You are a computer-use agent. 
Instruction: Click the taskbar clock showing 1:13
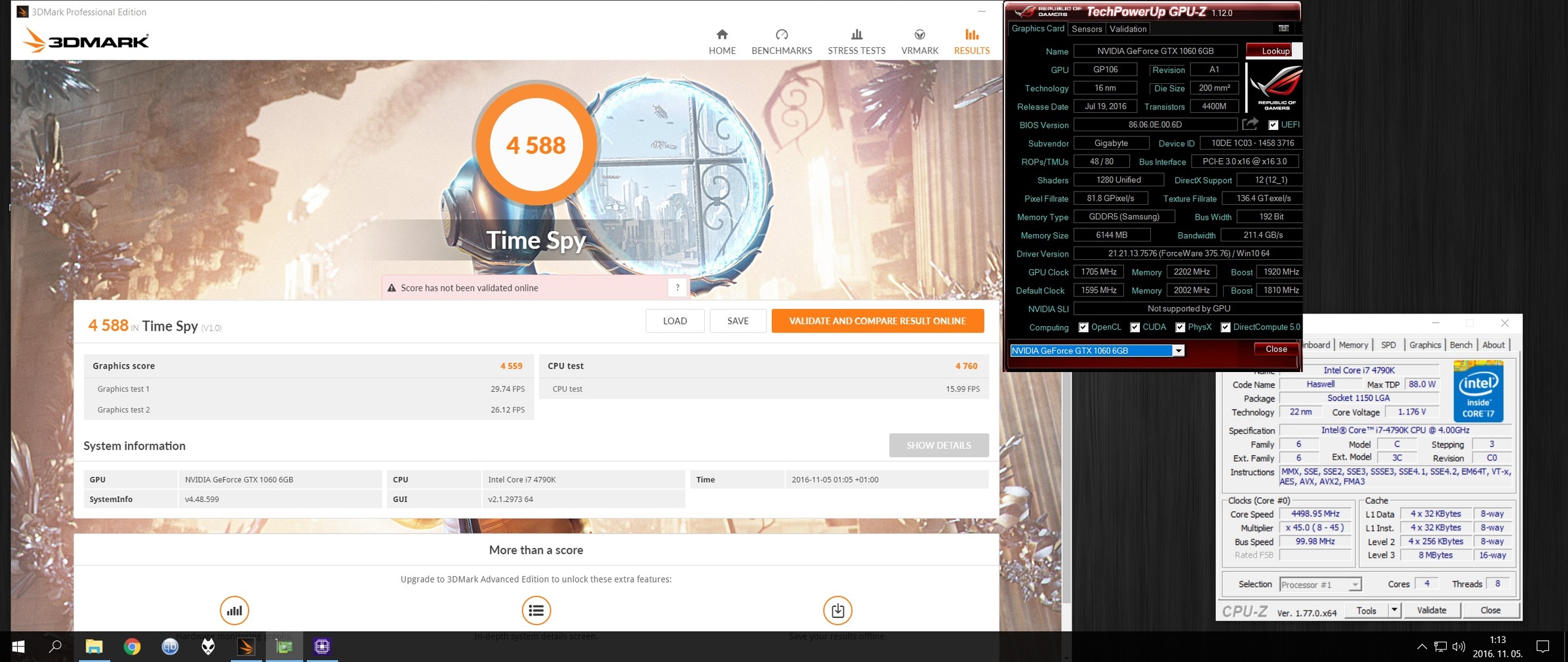tap(1498, 647)
